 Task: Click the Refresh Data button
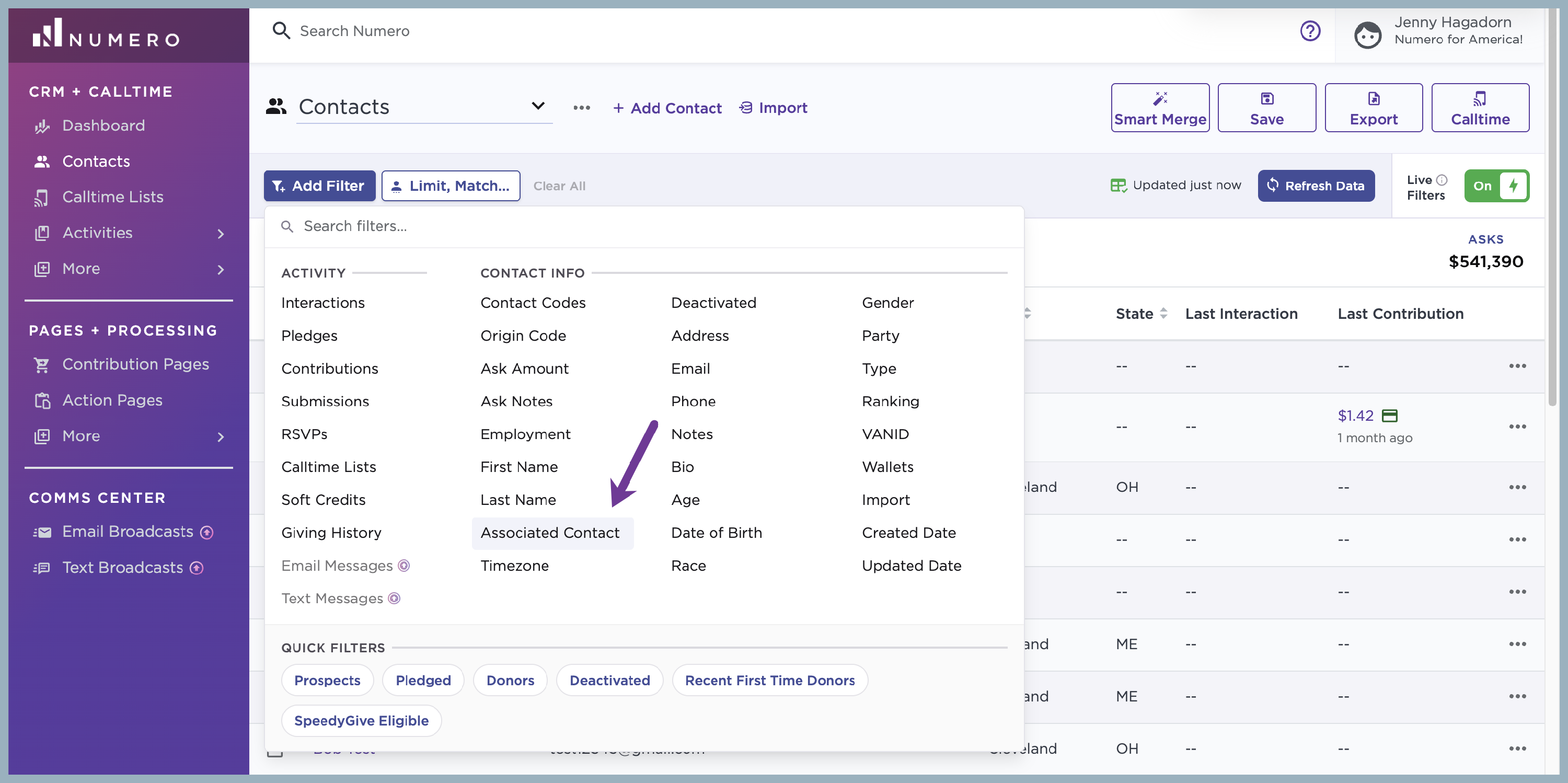1316,186
